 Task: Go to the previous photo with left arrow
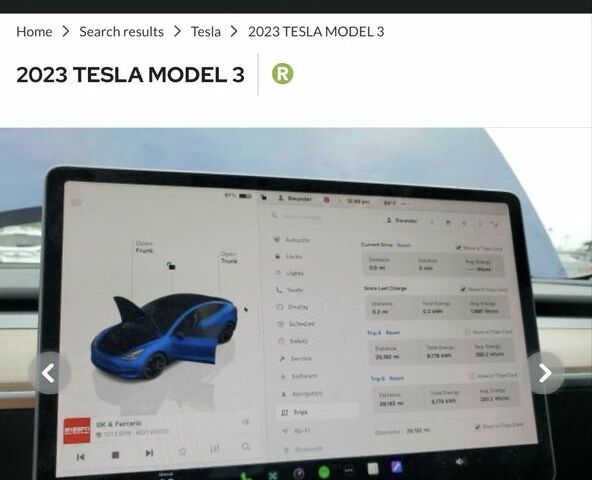49,373
